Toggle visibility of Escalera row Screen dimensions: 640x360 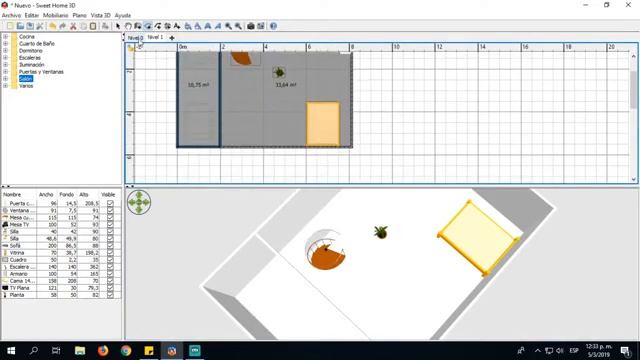click(x=110, y=267)
